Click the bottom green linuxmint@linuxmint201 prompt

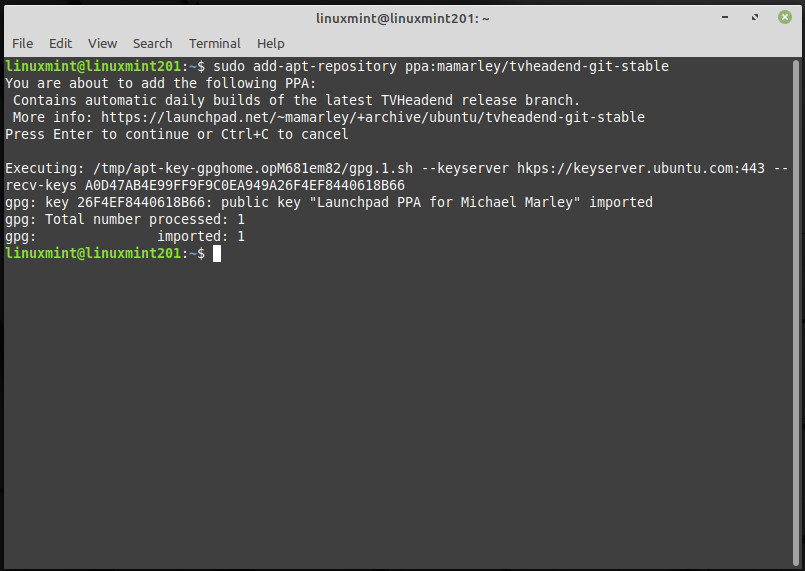(x=94, y=254)
